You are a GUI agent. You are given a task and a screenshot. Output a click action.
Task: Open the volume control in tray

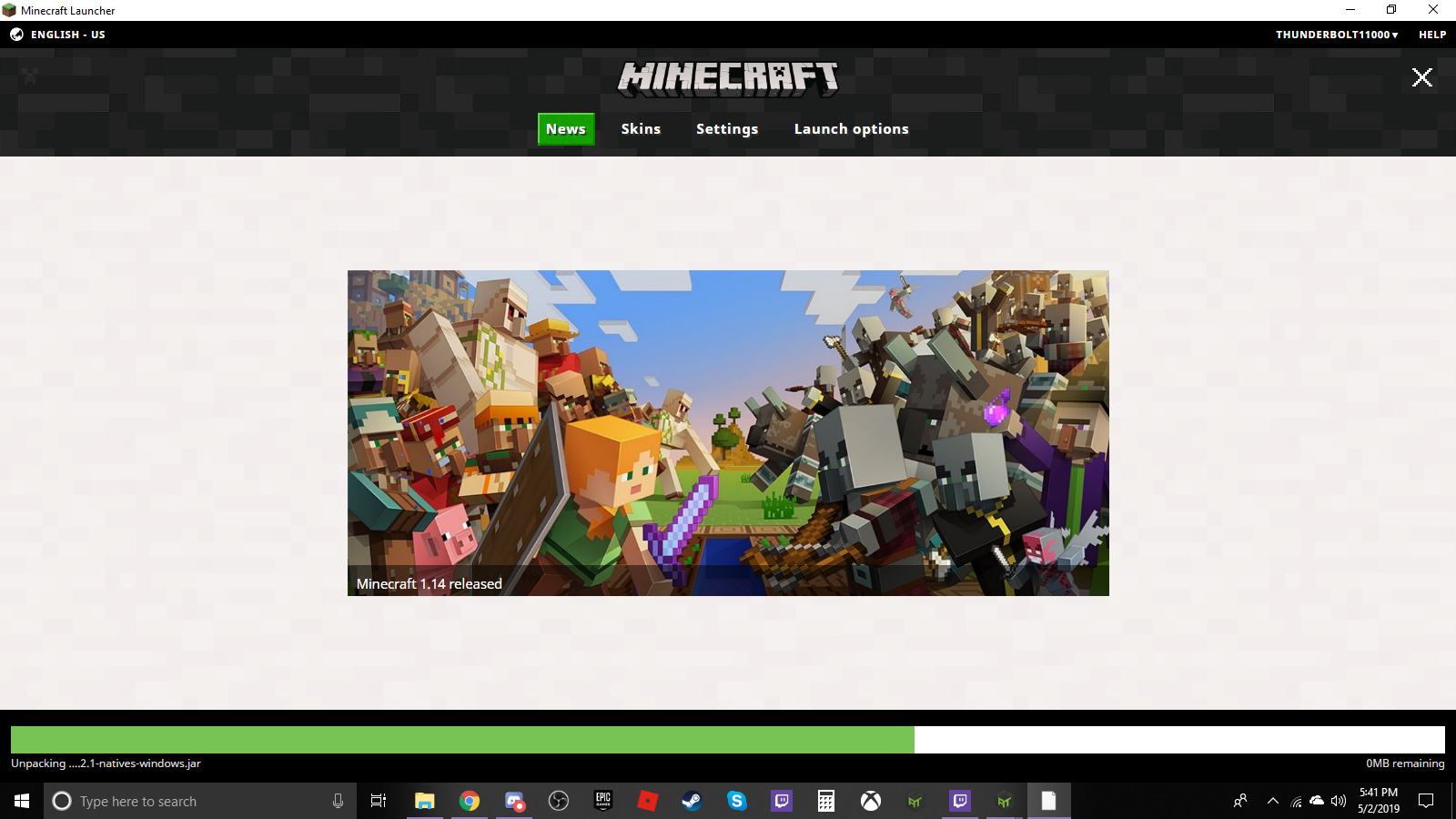[x=1338, y=801]
